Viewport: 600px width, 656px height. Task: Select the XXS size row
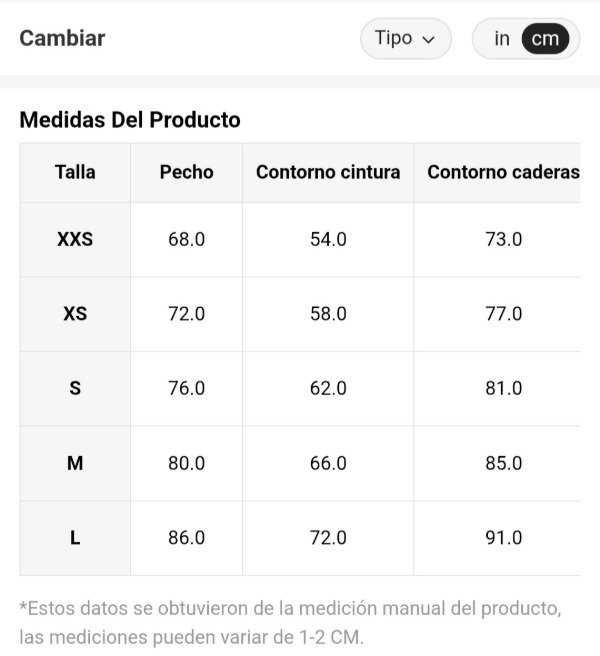[x=75, y=240]
